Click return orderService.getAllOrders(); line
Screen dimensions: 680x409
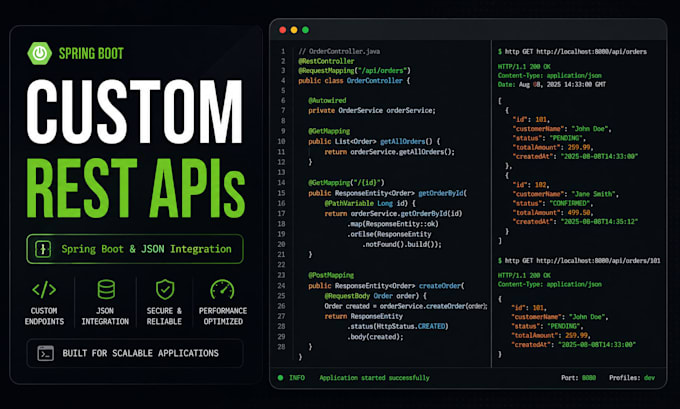[389, 152]
